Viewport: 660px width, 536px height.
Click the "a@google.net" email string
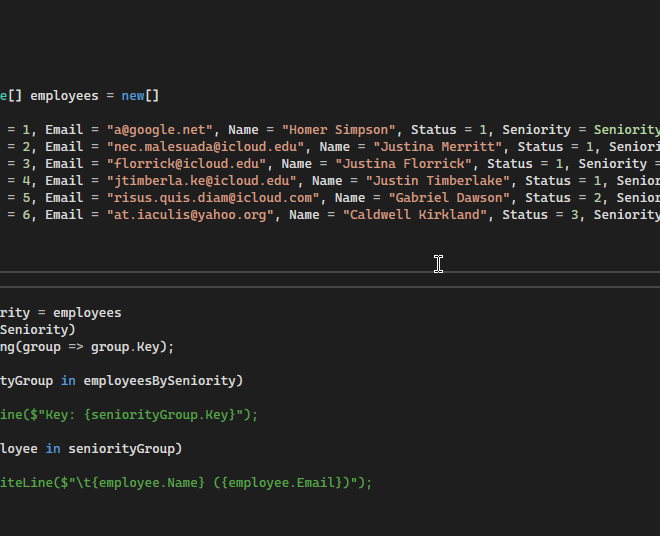[160, 130]
